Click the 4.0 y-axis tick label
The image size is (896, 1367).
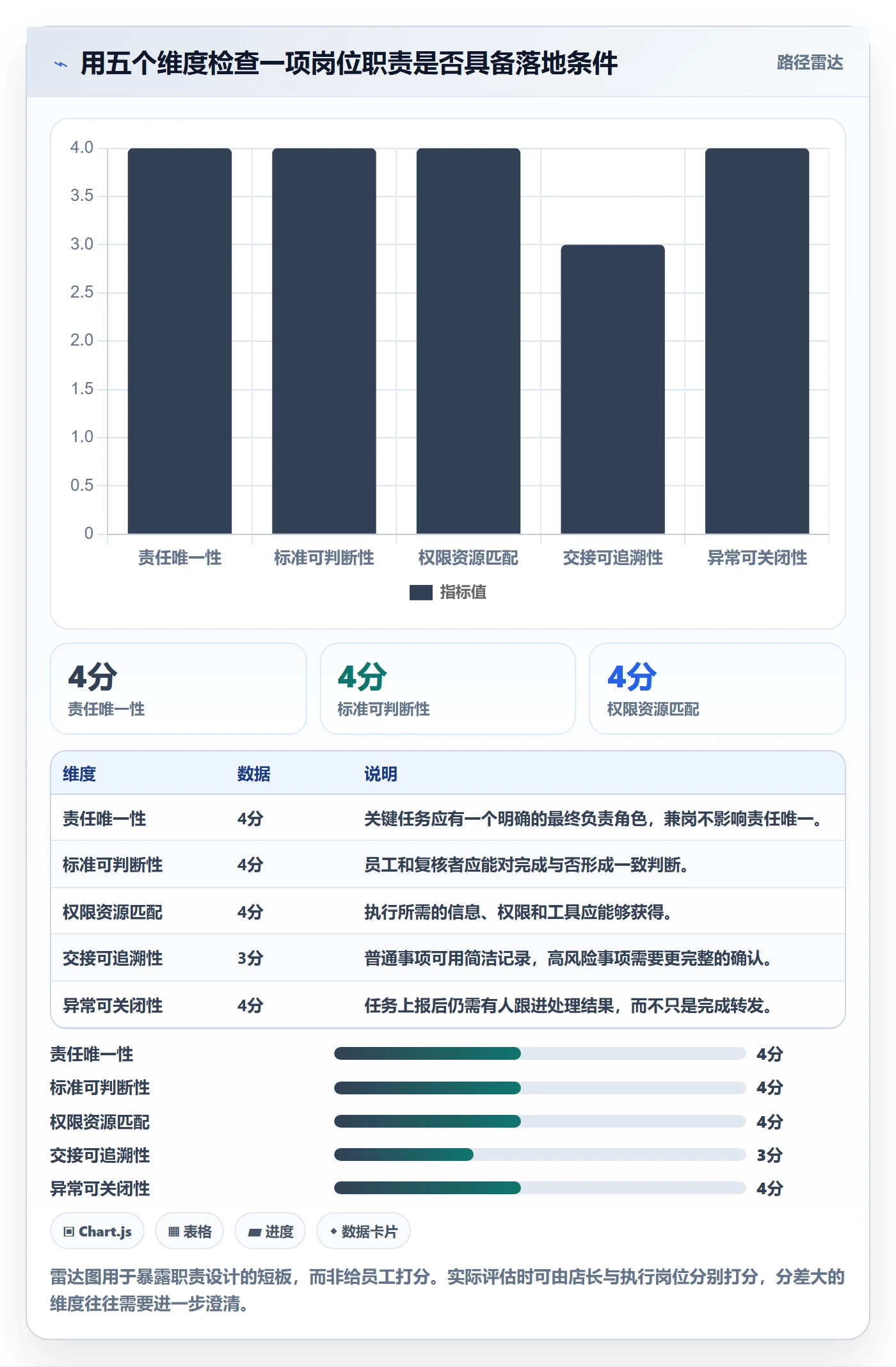[x=82, y=148]
